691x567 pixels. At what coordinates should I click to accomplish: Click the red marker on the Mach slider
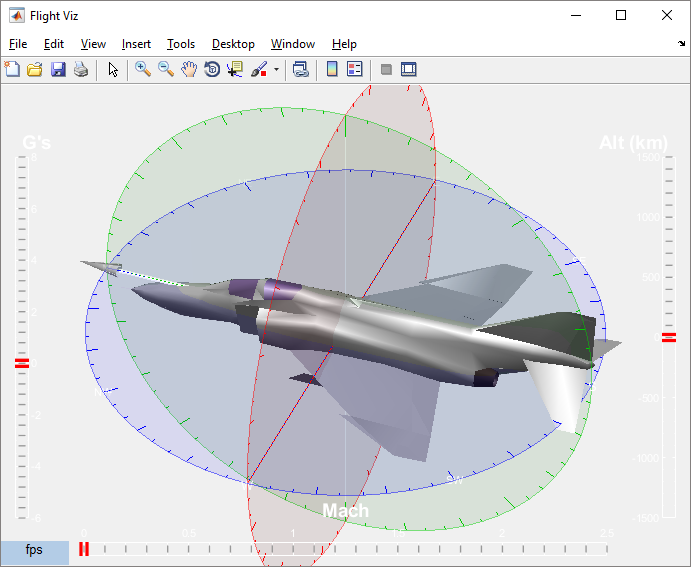(x=84, y=549)
